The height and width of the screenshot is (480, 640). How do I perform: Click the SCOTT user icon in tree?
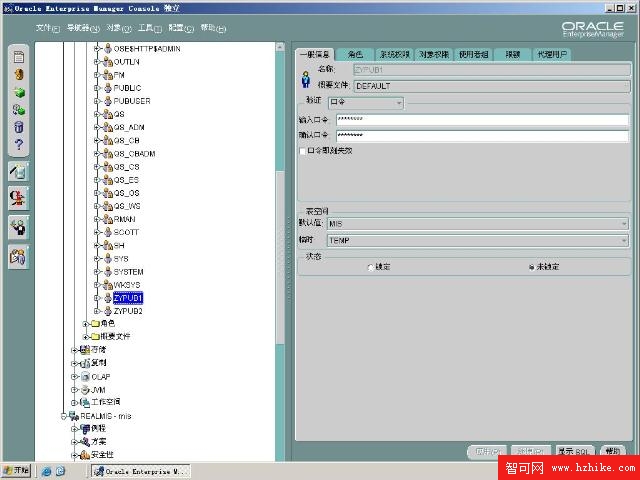coord(108,232)
